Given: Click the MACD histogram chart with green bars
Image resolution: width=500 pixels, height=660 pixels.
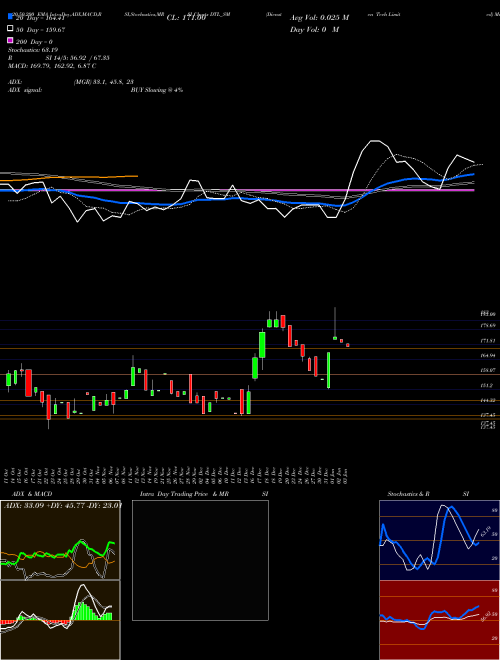Looking at the screenshot, I should [x=60, y=620].
